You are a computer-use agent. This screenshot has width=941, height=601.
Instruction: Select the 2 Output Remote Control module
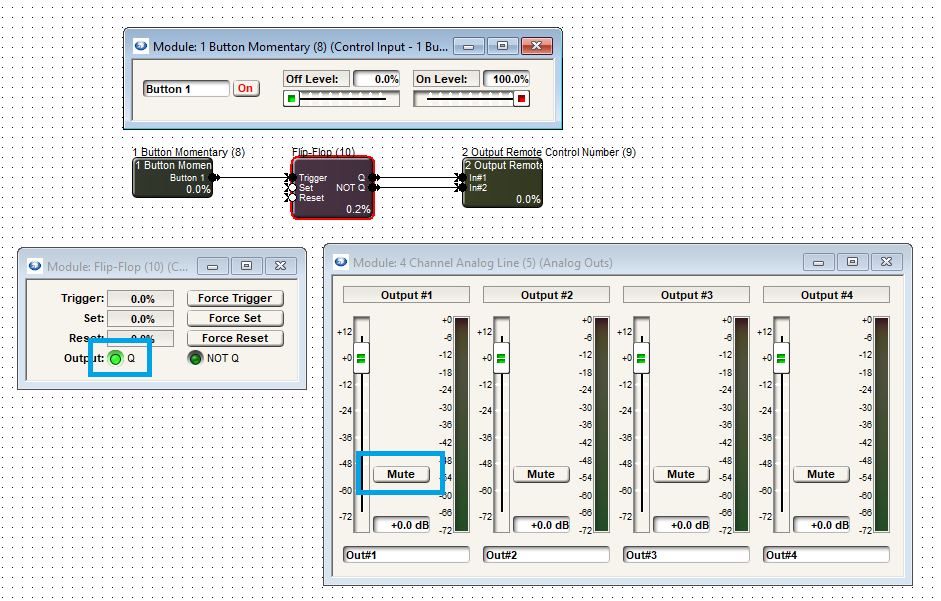pos(502,182)
